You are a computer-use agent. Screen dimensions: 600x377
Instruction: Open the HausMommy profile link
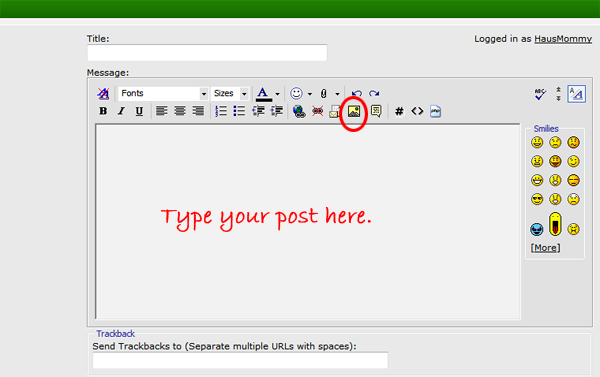(x=563, y=39)
